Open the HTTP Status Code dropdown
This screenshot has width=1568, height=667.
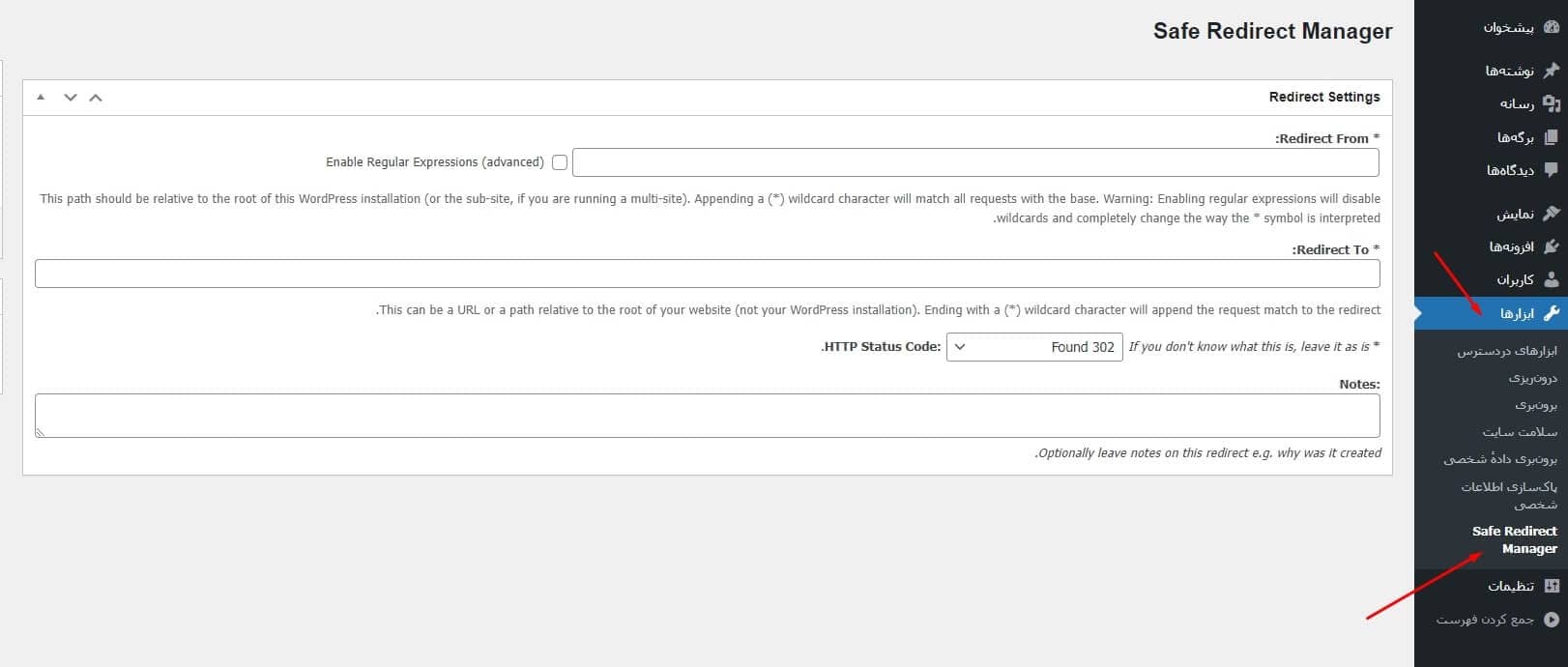click(x=1034, y=347)
